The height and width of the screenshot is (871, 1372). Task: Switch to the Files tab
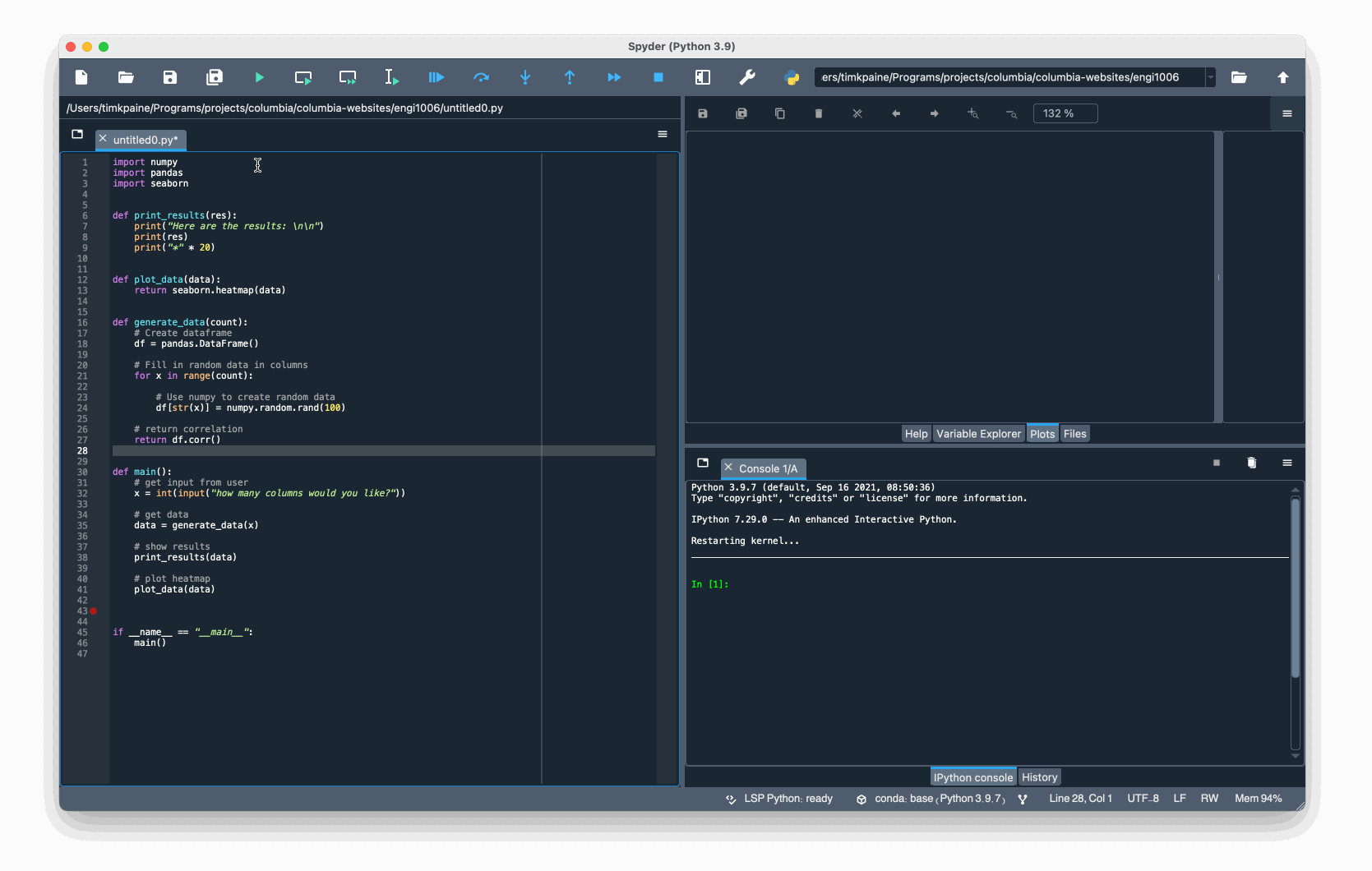pos(1074,434)
